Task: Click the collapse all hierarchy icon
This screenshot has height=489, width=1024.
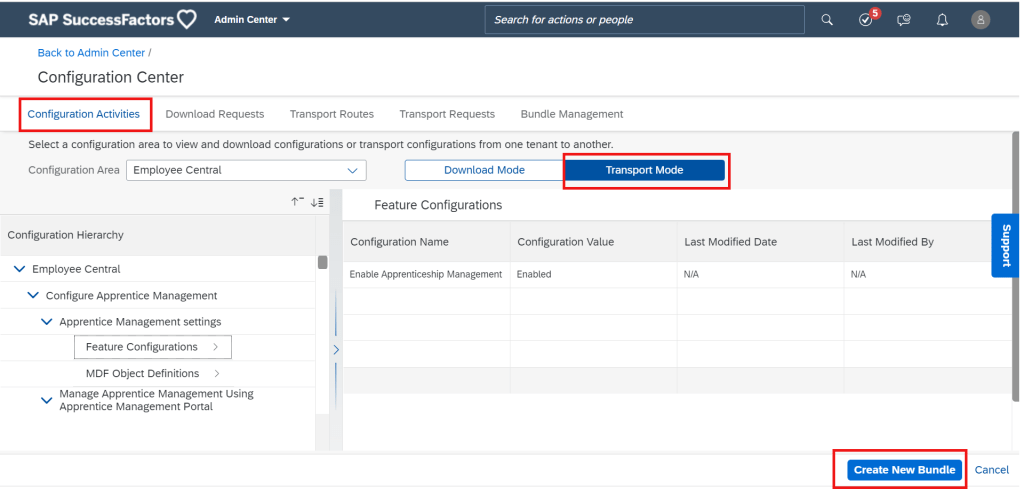Action: (297, 202)
